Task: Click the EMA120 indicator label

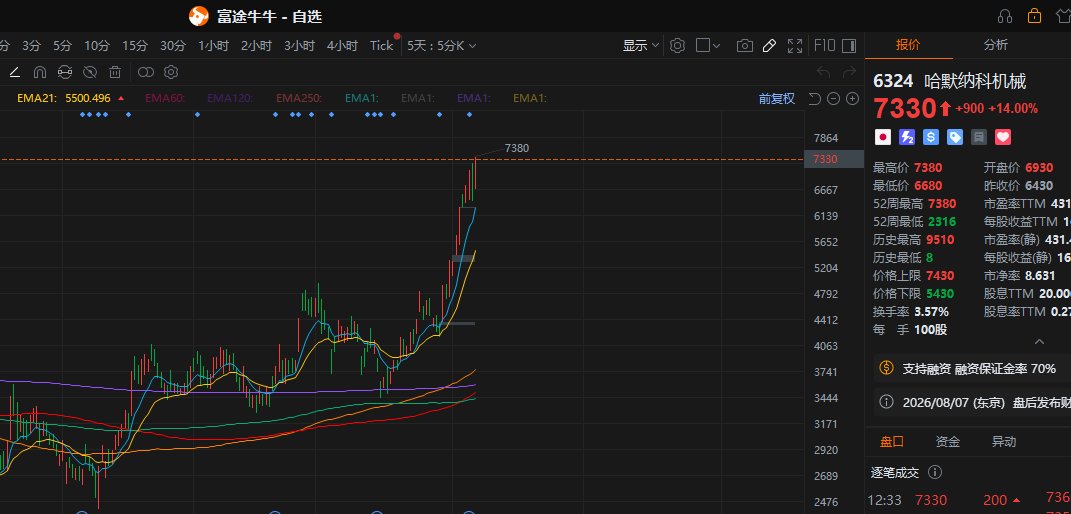Action: point(230,98)
